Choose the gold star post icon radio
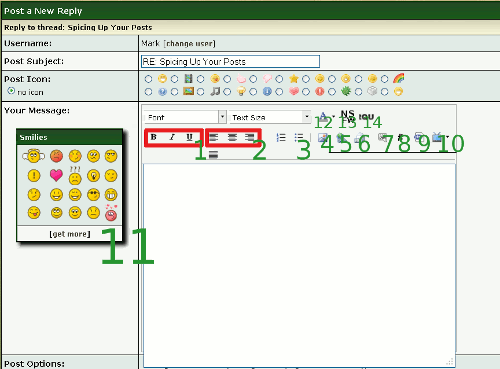Screen dimensions: 500x369 coord(279,79)
